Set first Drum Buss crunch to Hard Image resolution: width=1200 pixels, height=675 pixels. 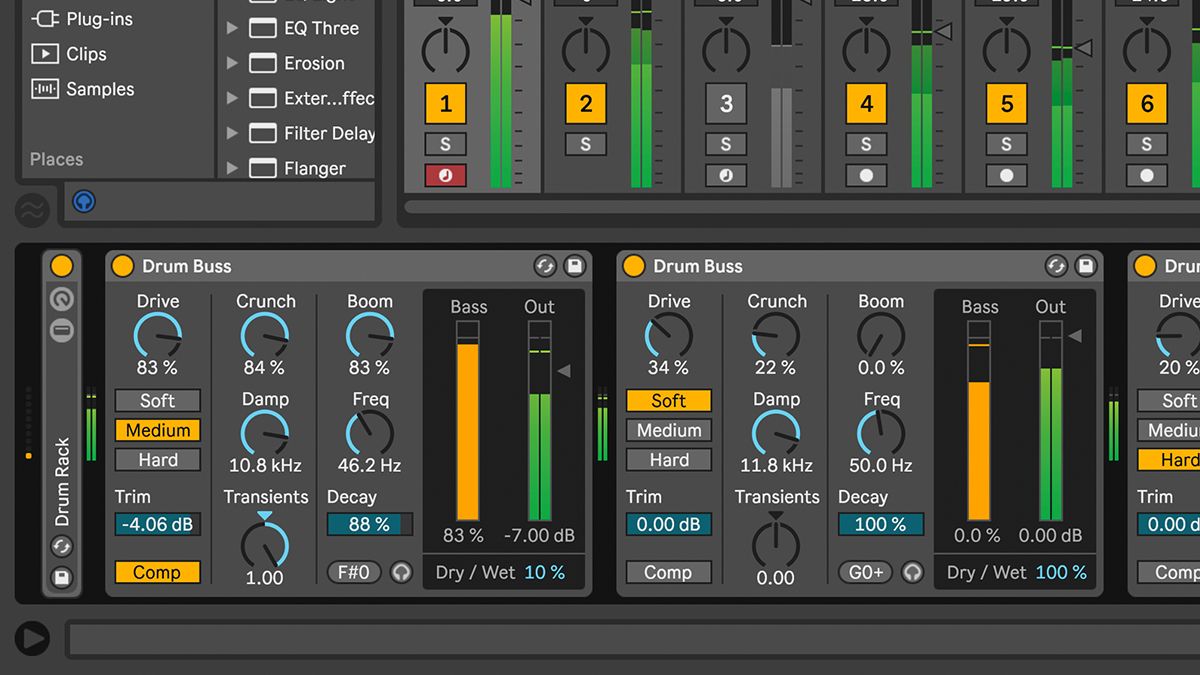click(157, 459)
